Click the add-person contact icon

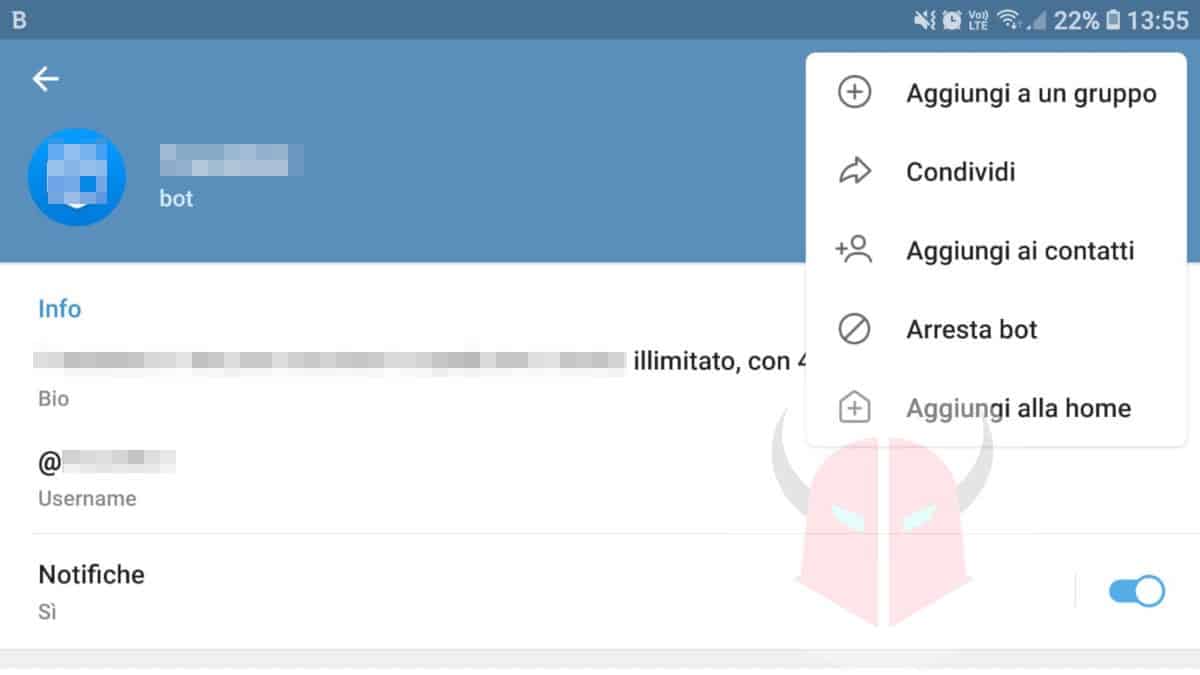tap(854, 250)
